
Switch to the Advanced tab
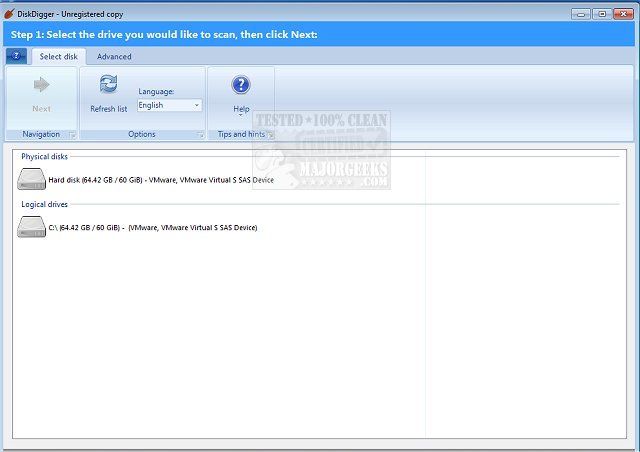point(114,56)
